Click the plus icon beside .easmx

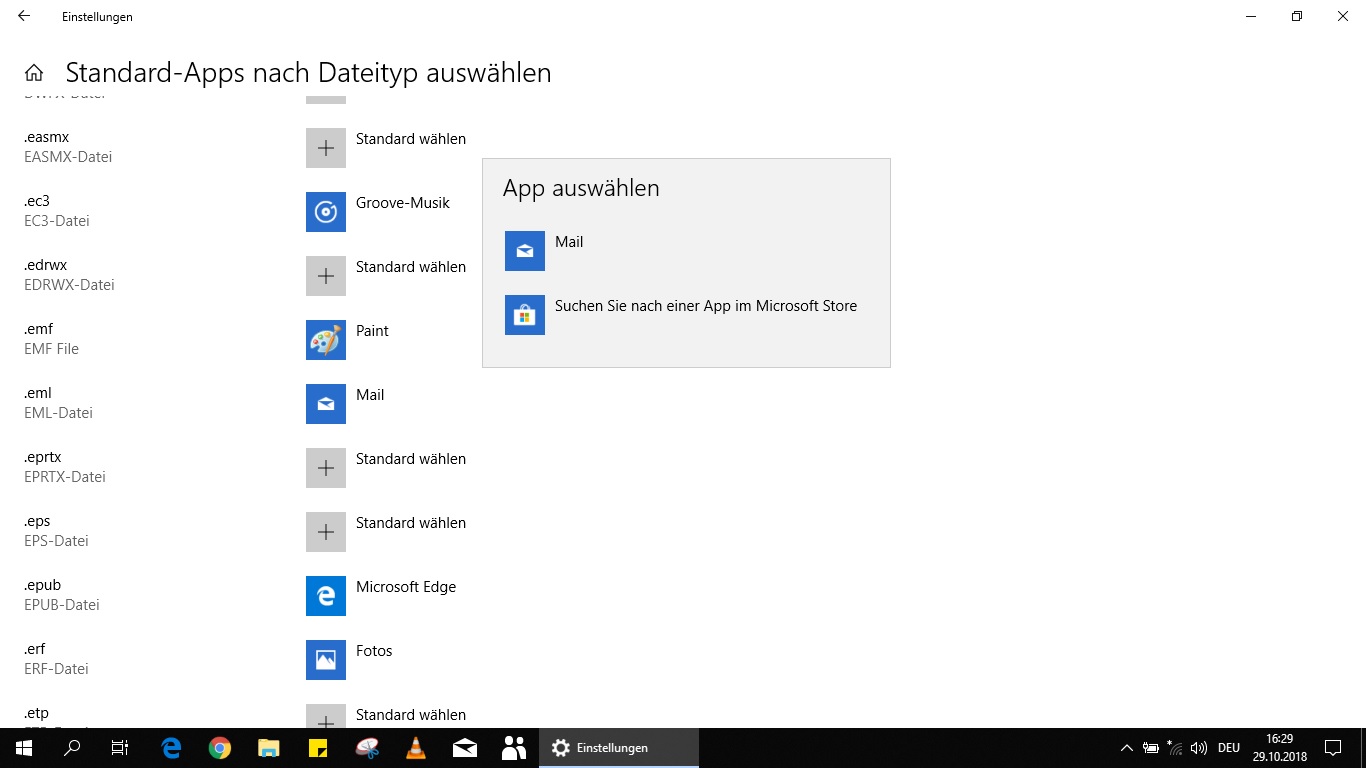coord(326,148)
